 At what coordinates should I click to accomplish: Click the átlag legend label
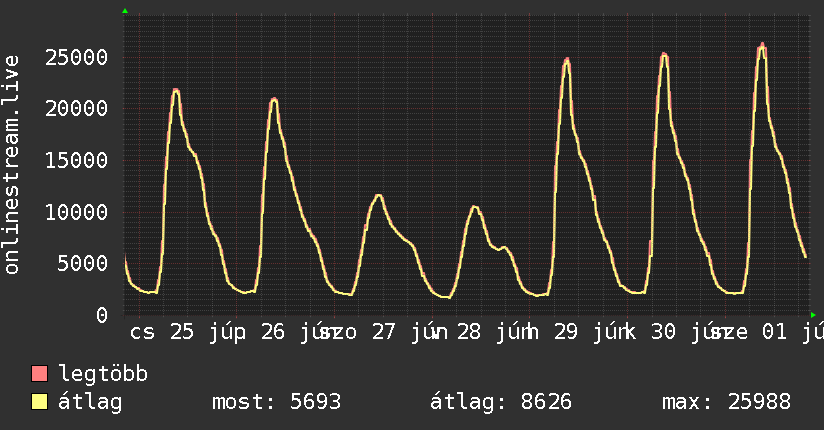[x=90, y=402]
